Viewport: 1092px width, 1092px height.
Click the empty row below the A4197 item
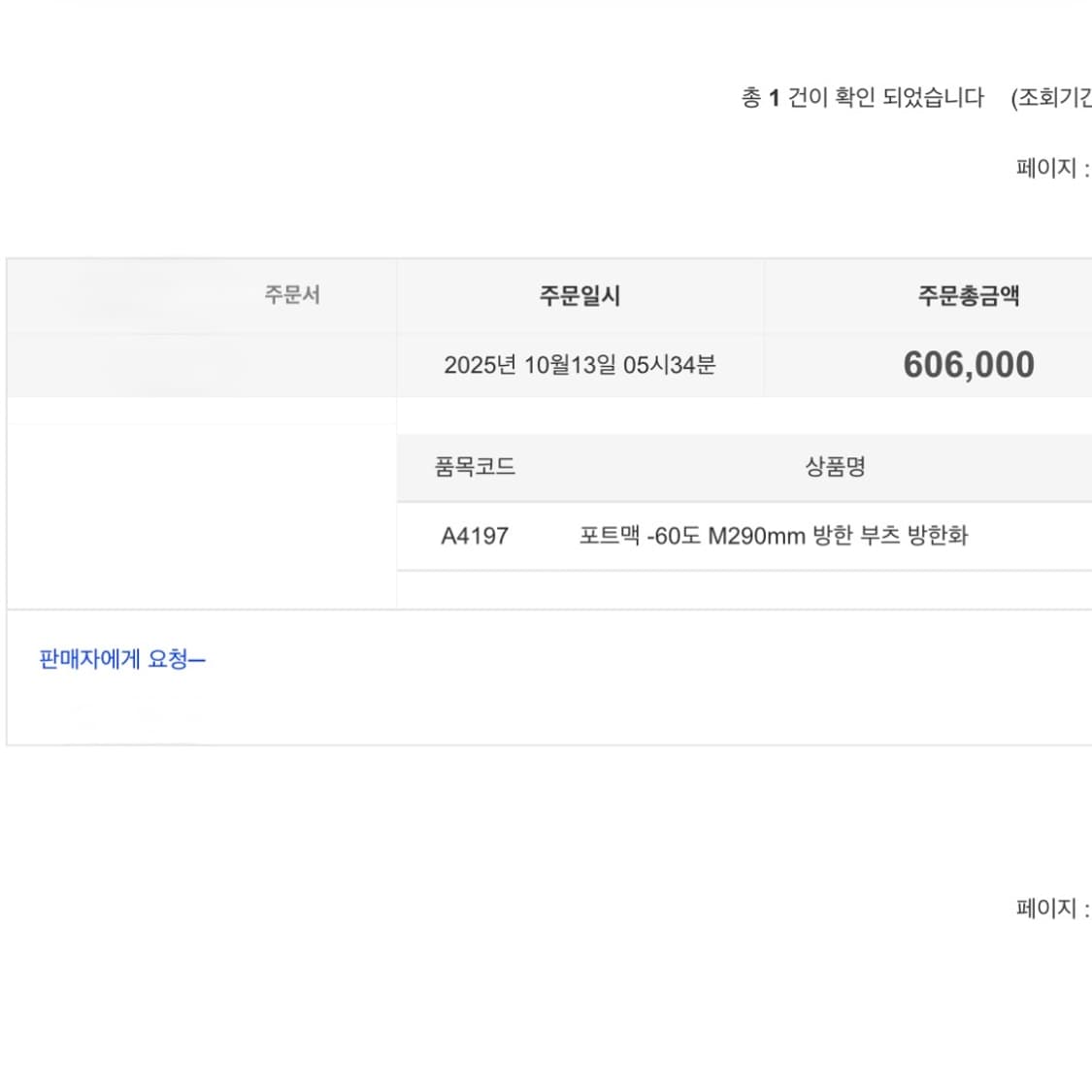[x=743, y=590]
